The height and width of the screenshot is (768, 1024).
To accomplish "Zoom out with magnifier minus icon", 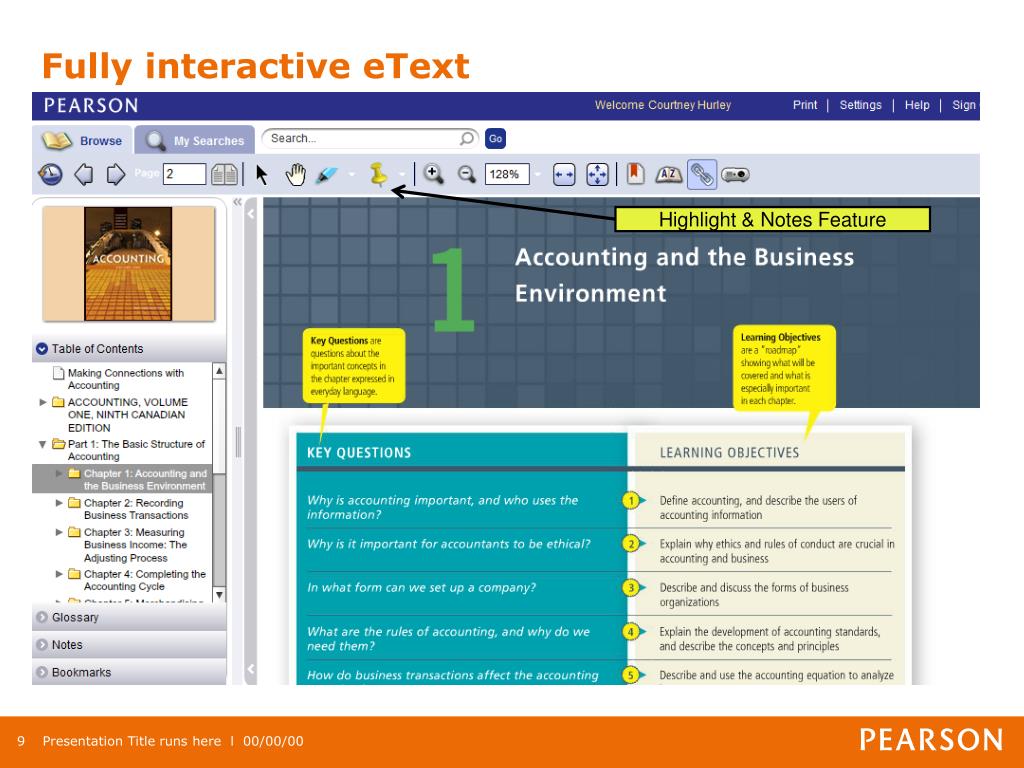I will coord(466,174).
